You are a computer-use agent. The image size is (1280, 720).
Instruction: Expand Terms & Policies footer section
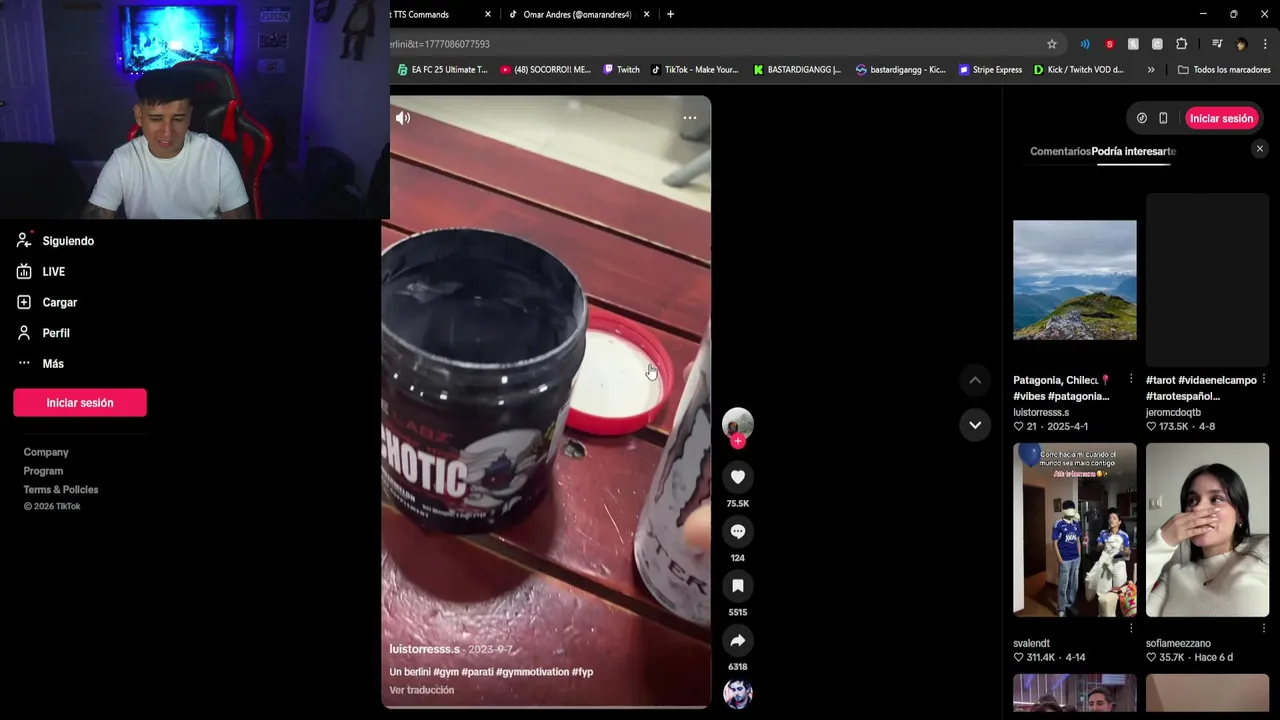point(61,490)
